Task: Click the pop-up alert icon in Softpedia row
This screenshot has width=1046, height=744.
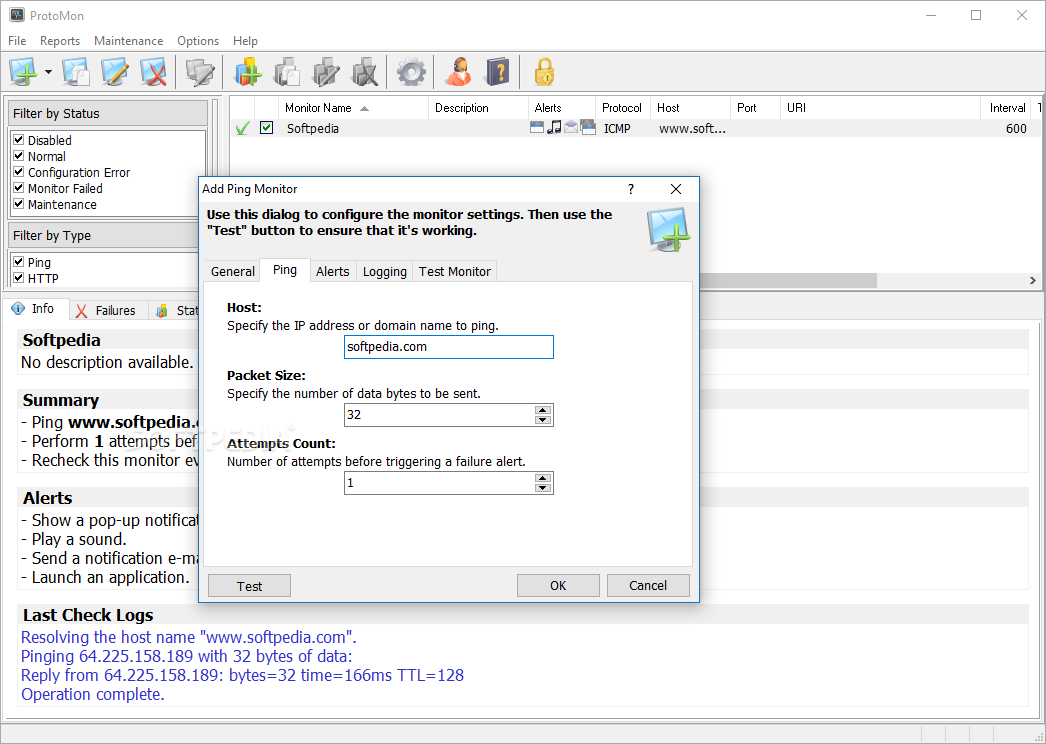Action: pyautogui.click(x=536, y=127)
